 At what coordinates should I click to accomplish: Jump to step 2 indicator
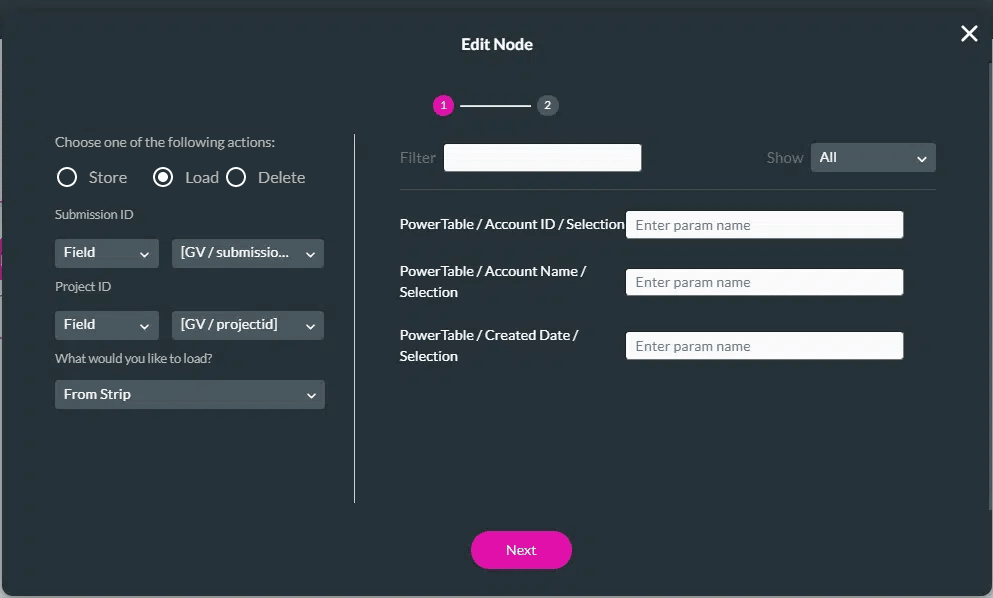(547, 105)
